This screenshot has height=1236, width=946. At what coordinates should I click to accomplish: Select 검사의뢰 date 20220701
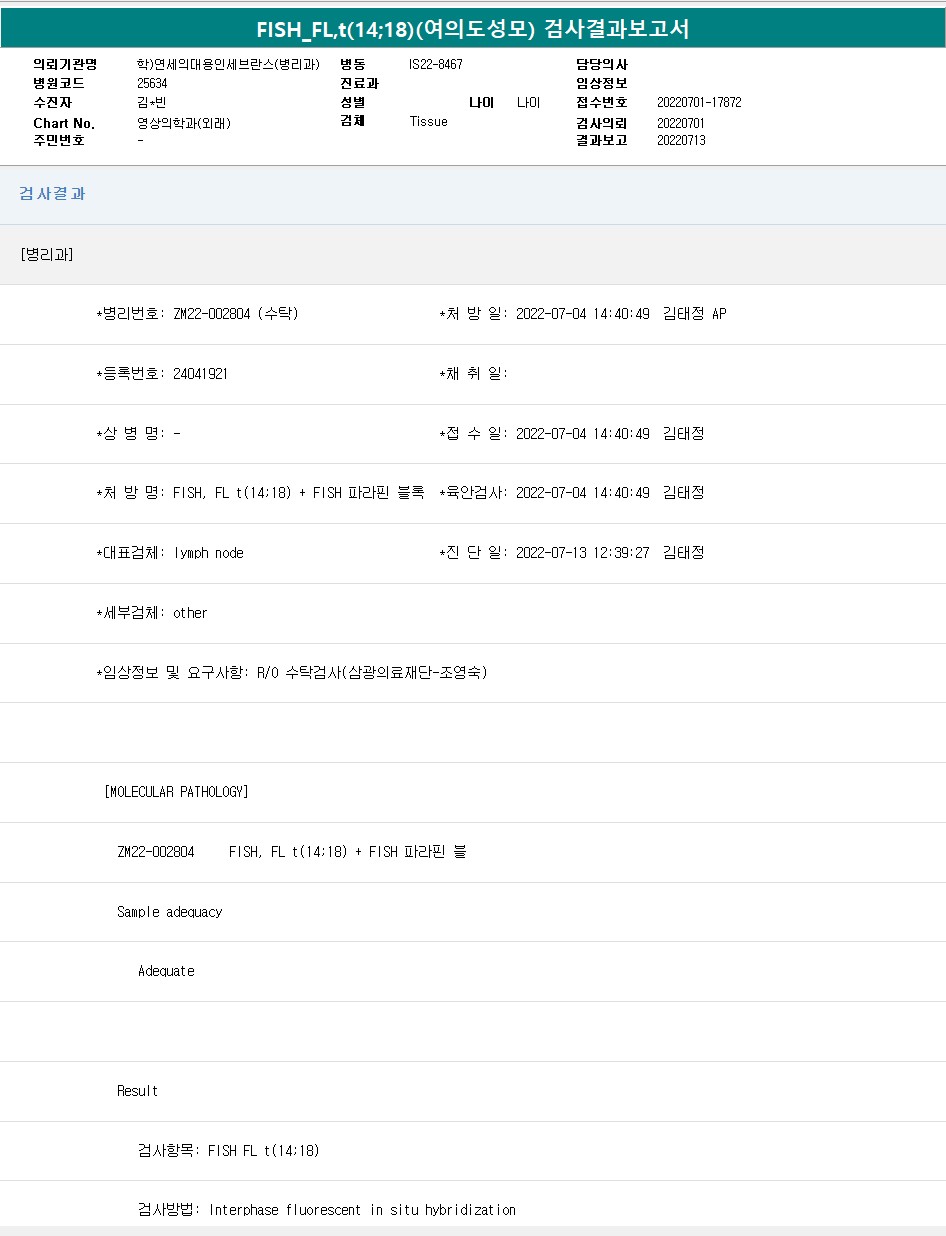click(681, 123)
